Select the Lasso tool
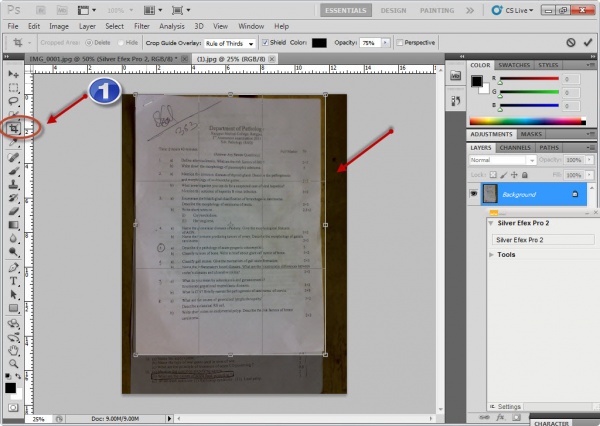Screen dimensions: 600x426 [x=14, y=101]
